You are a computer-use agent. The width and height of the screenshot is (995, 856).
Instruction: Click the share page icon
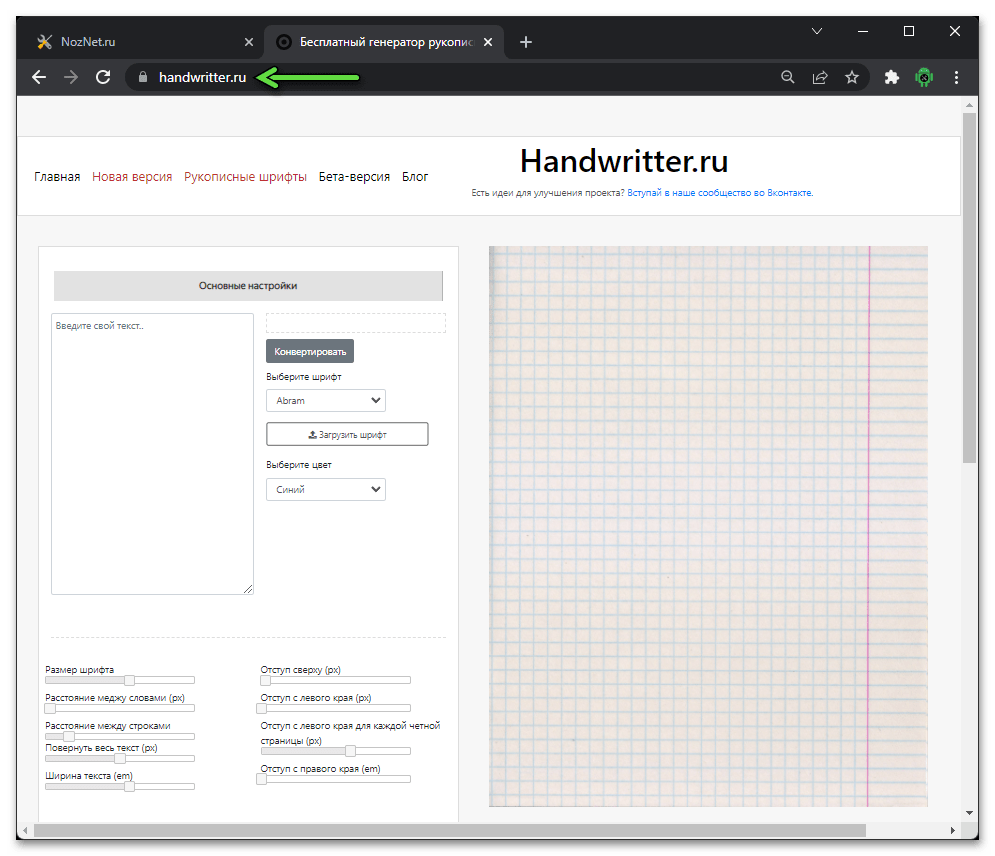pyautogui.click(x=820, y=77)
